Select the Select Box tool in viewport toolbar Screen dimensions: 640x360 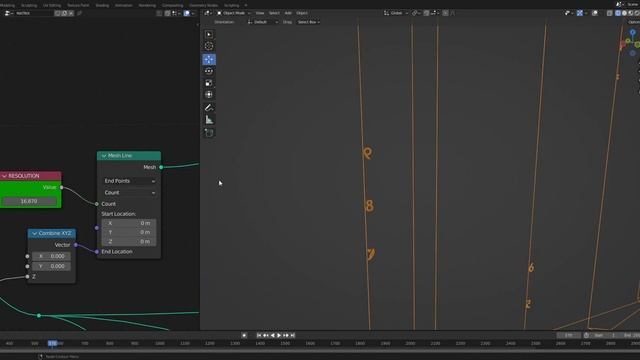click(209, 34)
